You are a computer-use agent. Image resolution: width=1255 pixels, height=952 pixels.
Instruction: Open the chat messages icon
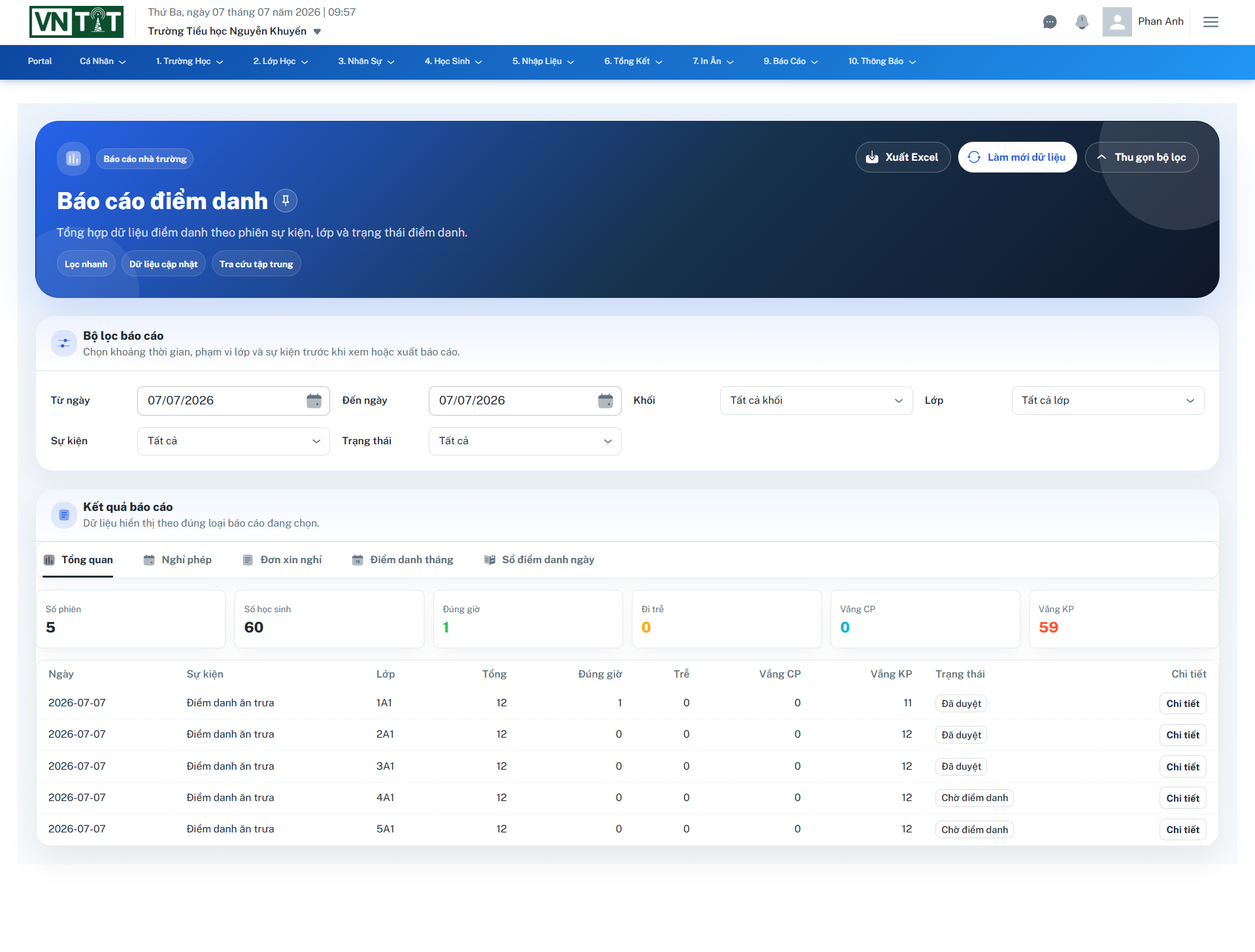click(1050, 22)
